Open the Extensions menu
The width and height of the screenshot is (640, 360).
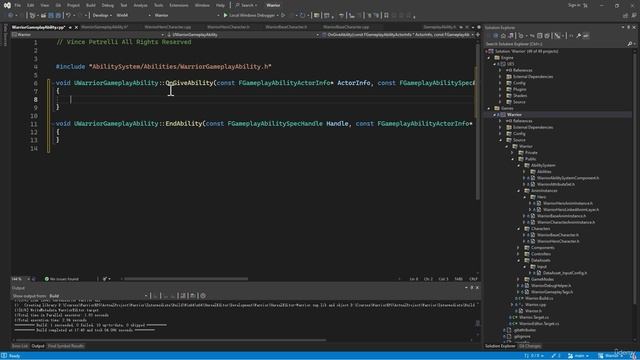(179, 5)
